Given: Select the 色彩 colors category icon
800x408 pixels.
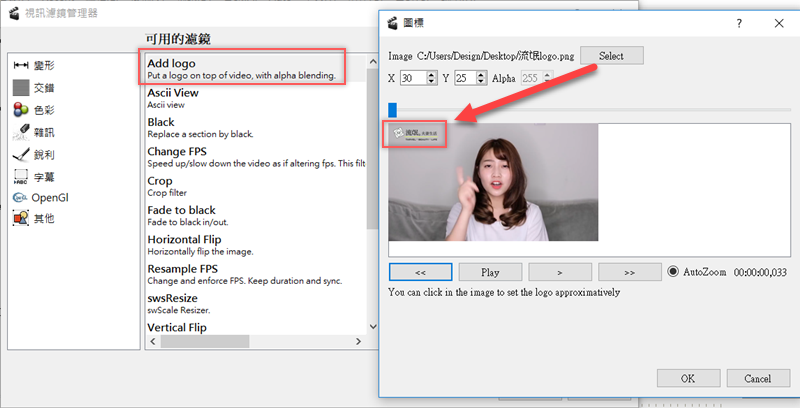Looking at the screenshot, I should click(x=21, y=110).
